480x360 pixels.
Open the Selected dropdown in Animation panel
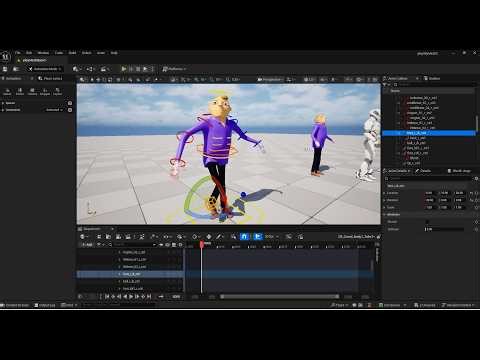coord(54,110)
